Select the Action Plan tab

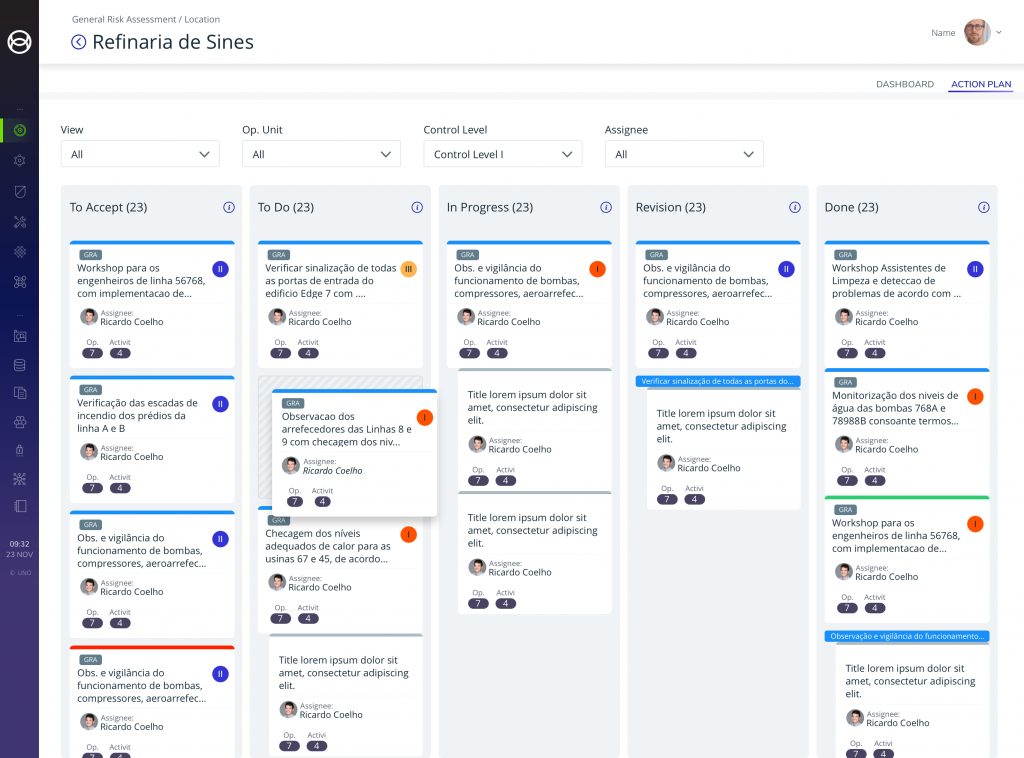[x=980, y=84]
